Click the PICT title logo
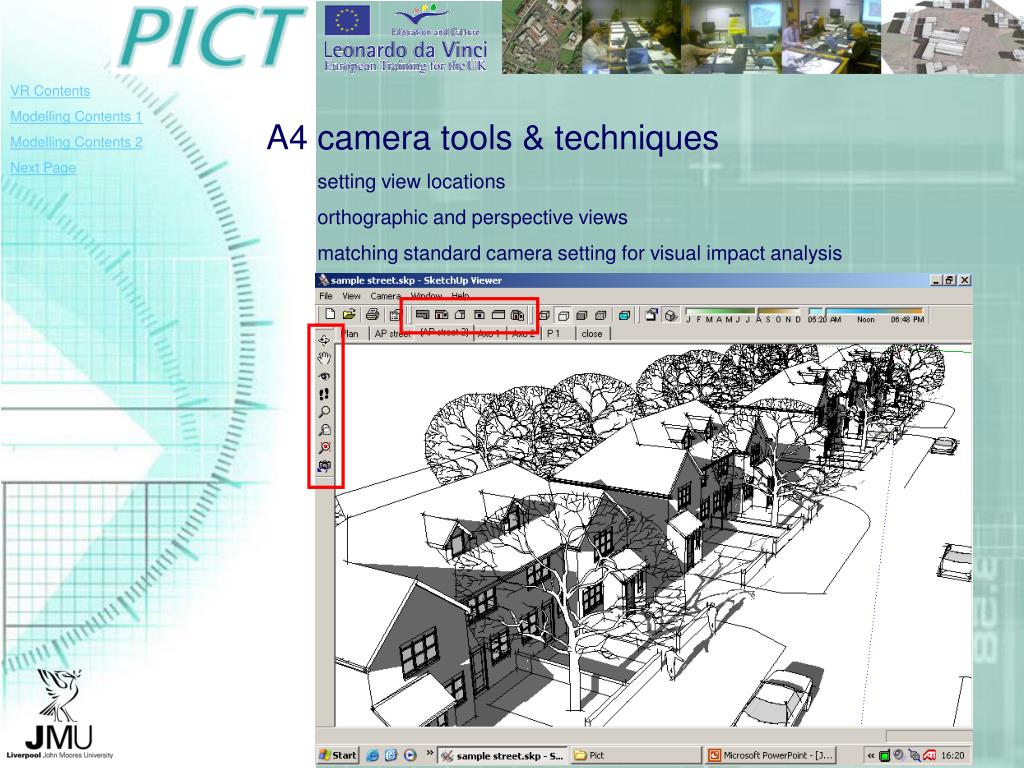 212,36
